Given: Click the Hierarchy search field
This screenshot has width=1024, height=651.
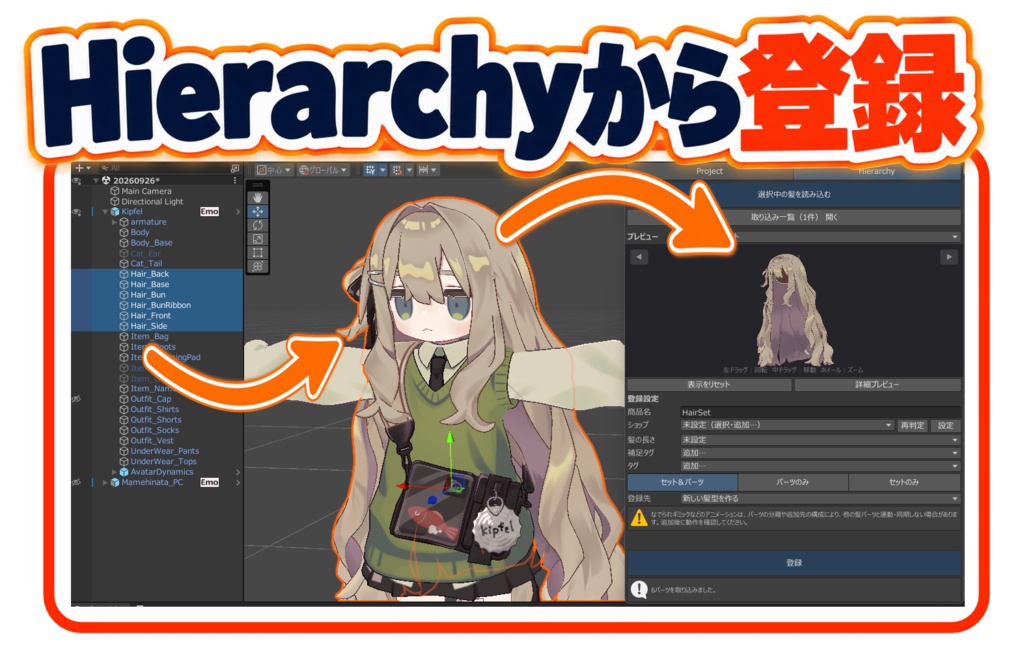Looking at the screenshot, I should (x=161, y=168).
